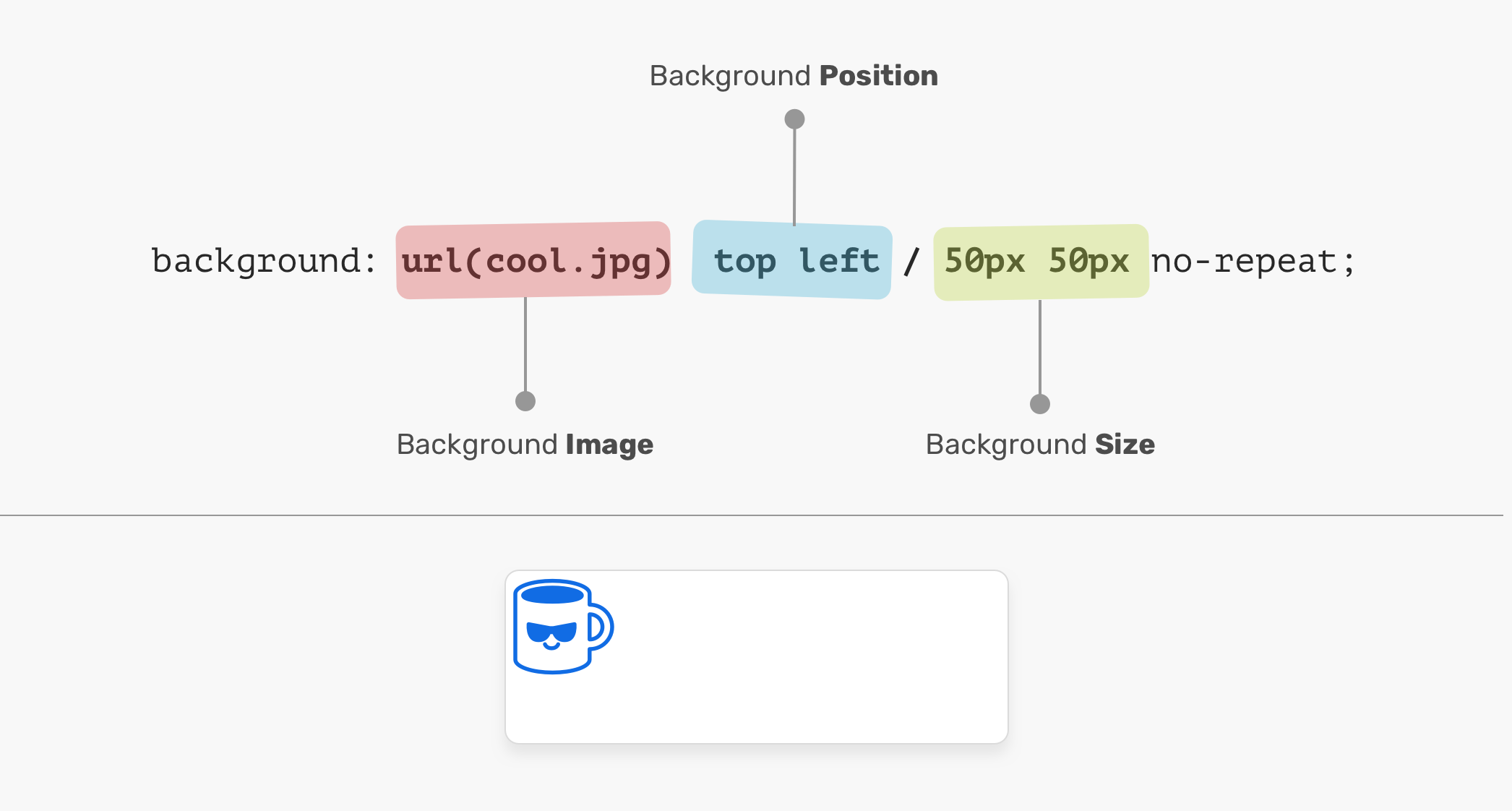Click the Background Image label
The image size is (1512, 811).
point(525,445)
